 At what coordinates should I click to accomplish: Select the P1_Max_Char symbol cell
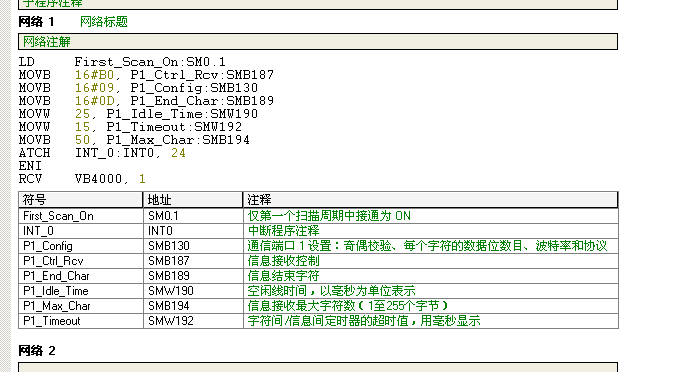81,306
